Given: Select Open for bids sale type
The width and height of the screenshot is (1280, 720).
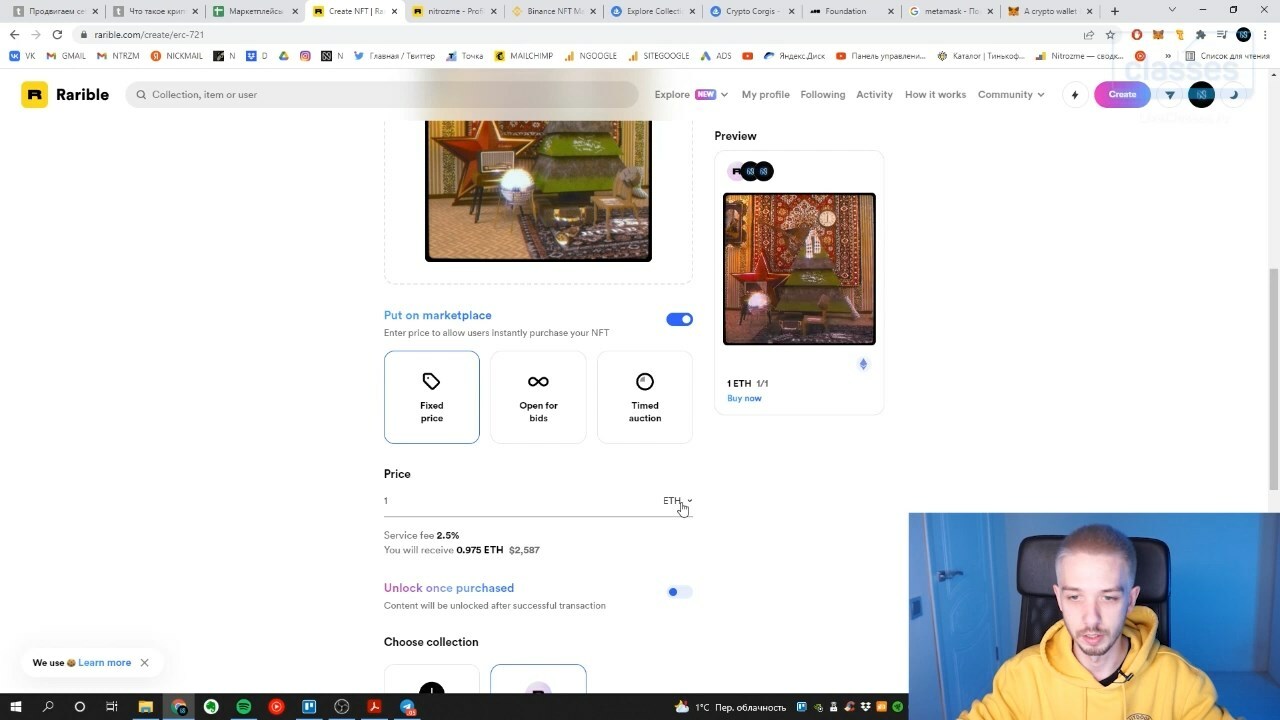Looking at the screenshot, I should click(x=538, y=397).
